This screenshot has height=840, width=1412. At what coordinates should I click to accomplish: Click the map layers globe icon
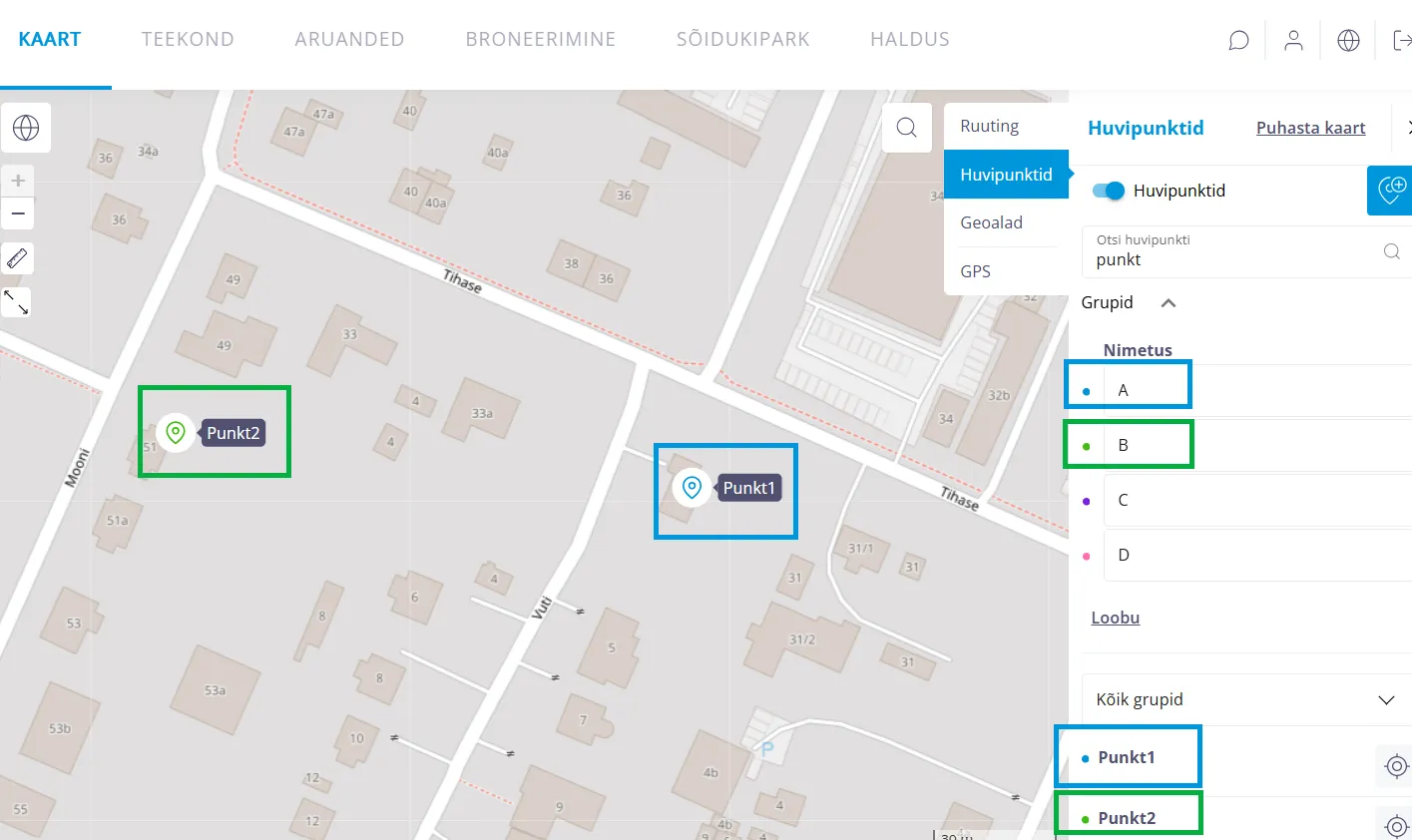coord(26,128)
